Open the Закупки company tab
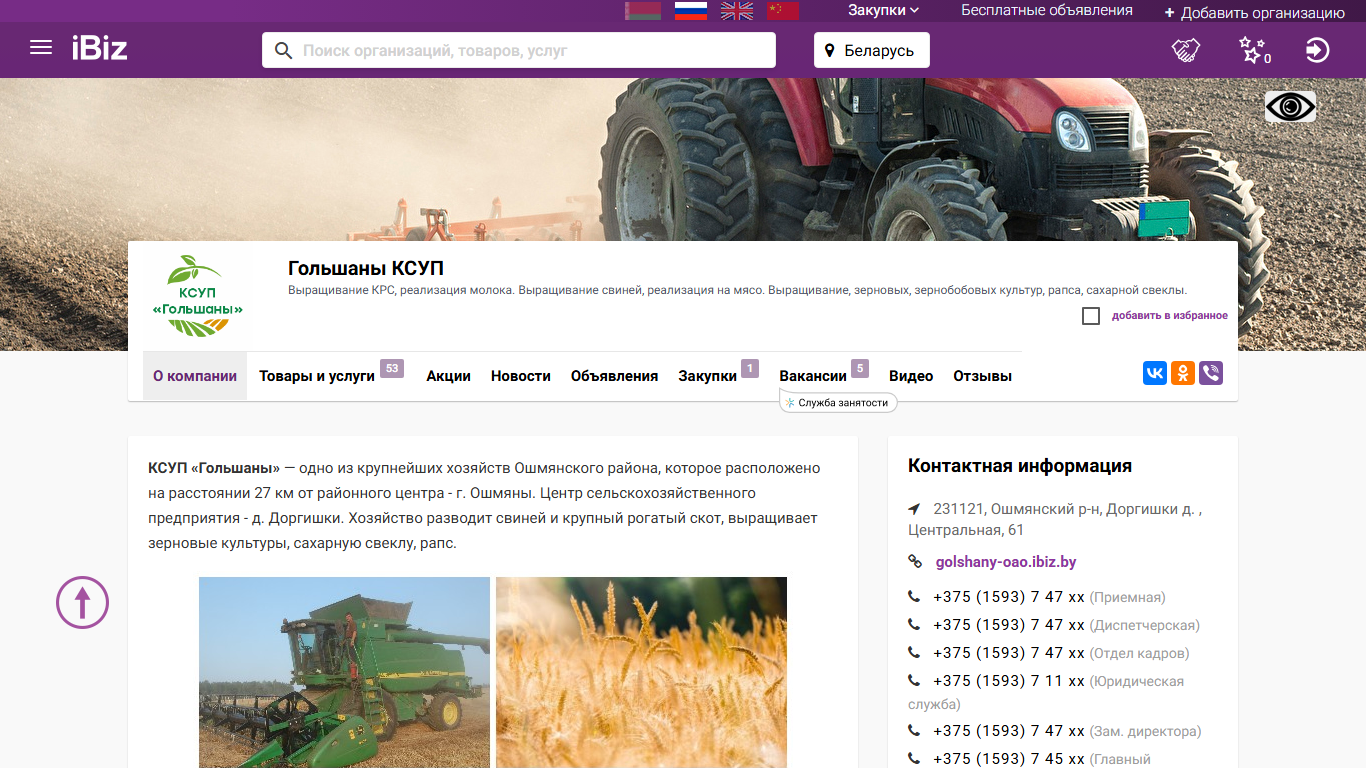Viewport: 1366px width, 768px height. [708, 376]
